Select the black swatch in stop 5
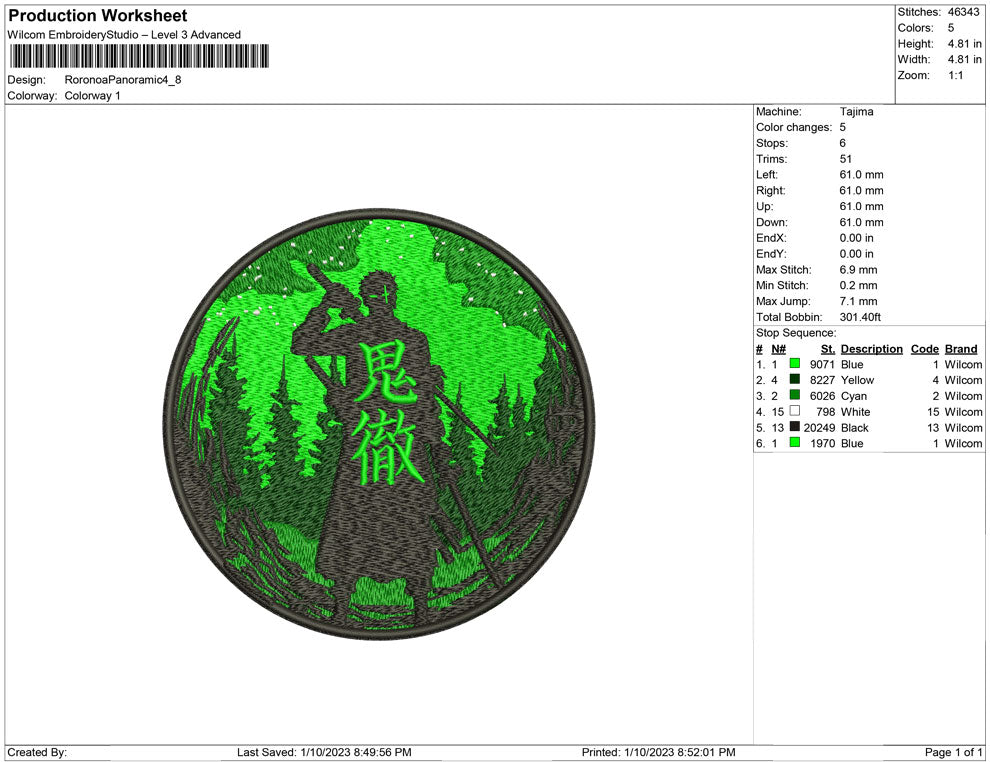This screenshot has width=990, height=762. pyautogui.click(x=794, y=427)
